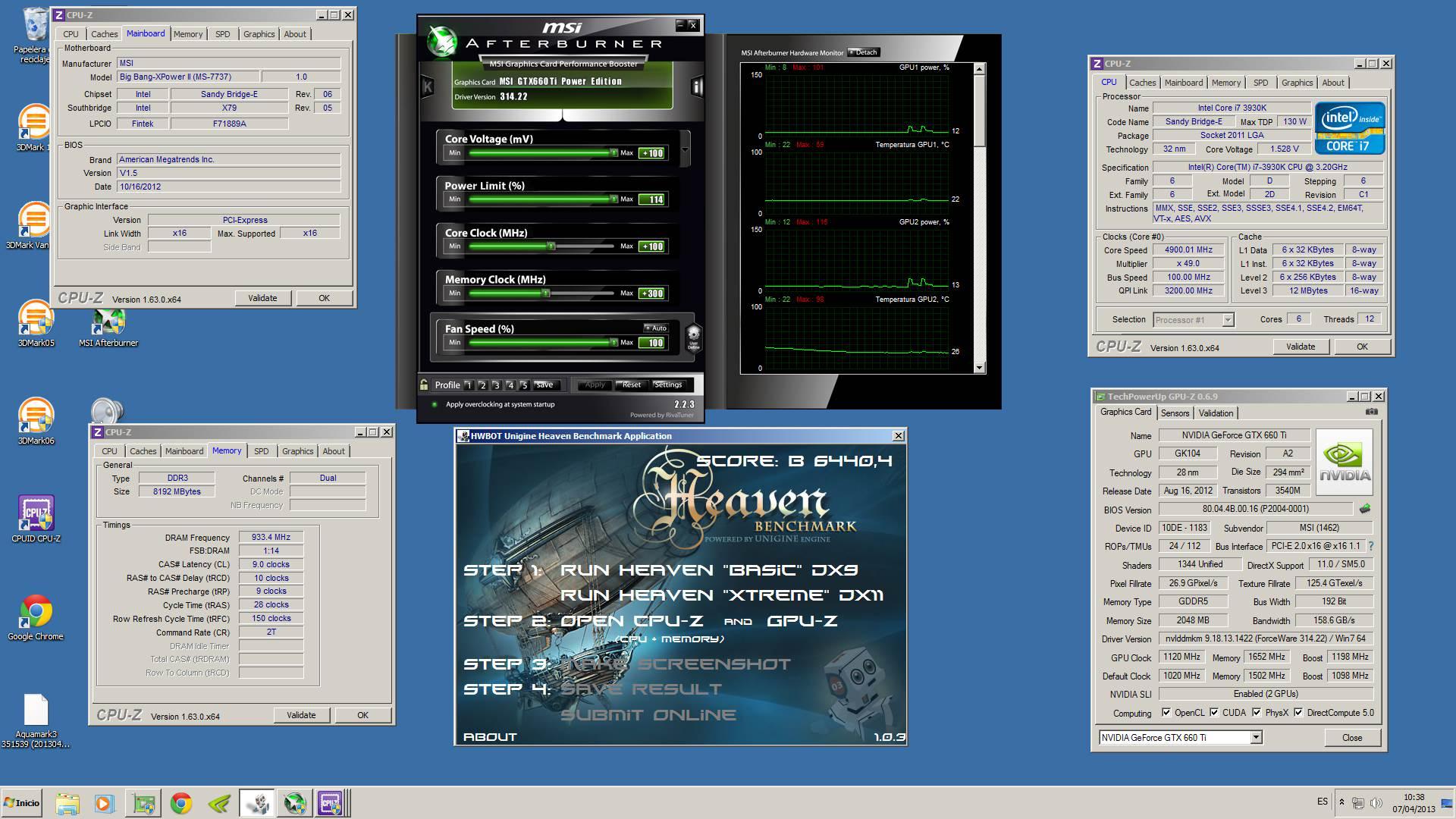The image size is (1456, 819).
Task: Click the Chrome icon in the taskbar
Action: (180, 803)
